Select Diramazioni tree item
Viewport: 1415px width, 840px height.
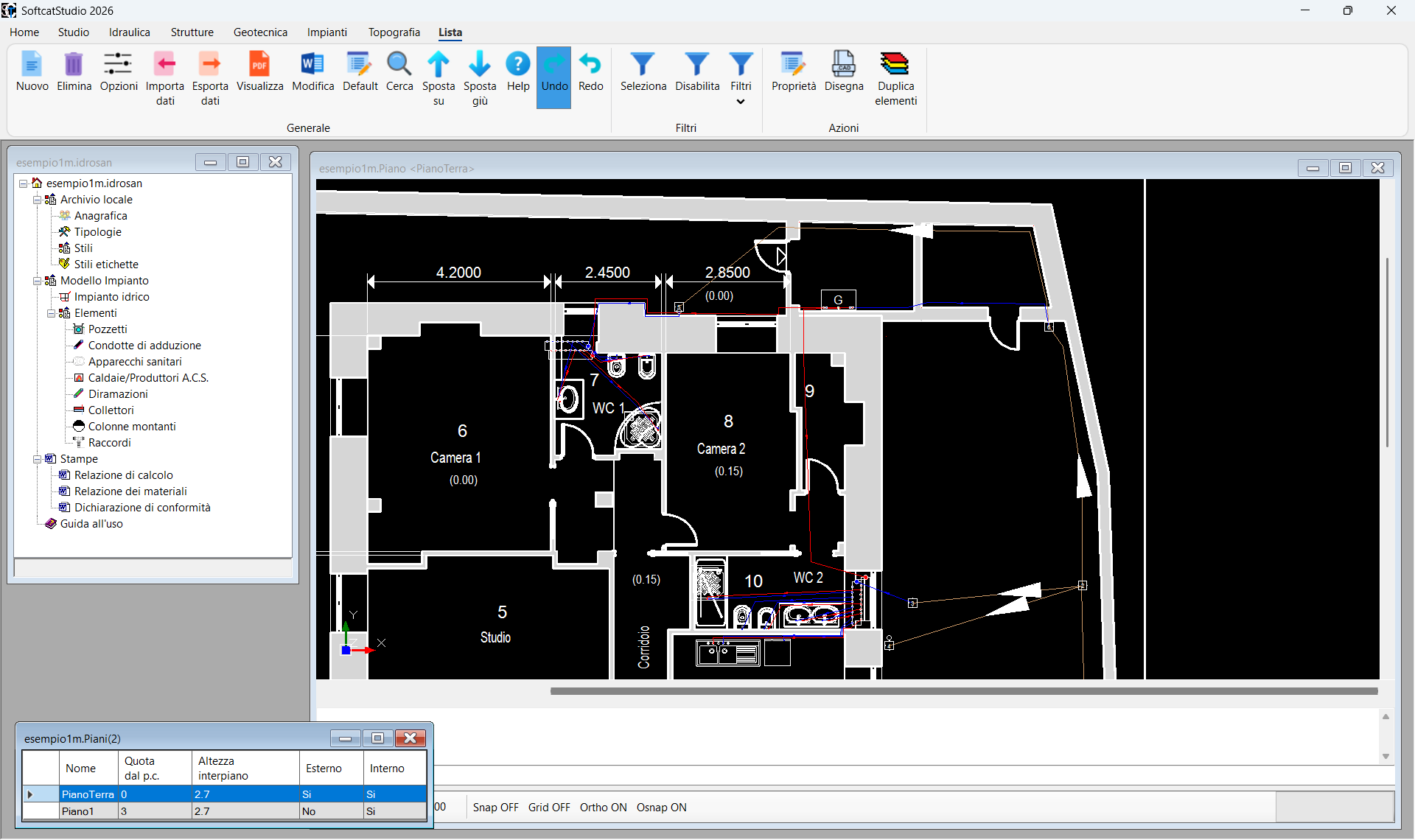118,394
